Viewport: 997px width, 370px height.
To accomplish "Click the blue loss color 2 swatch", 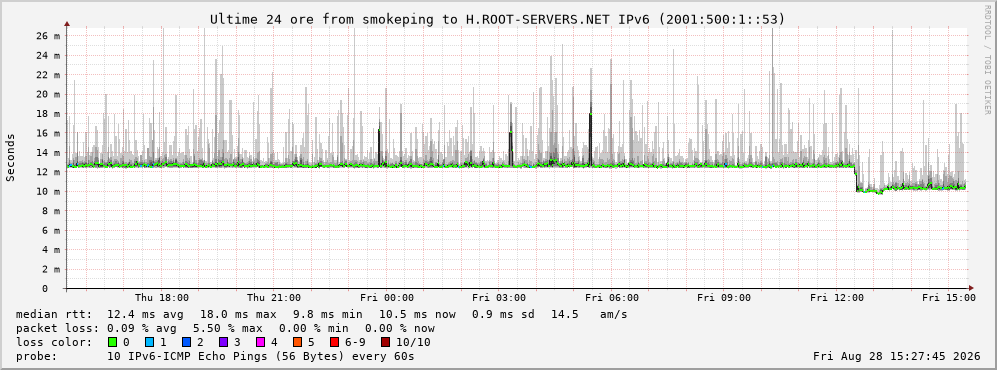I will pos(187,342).
